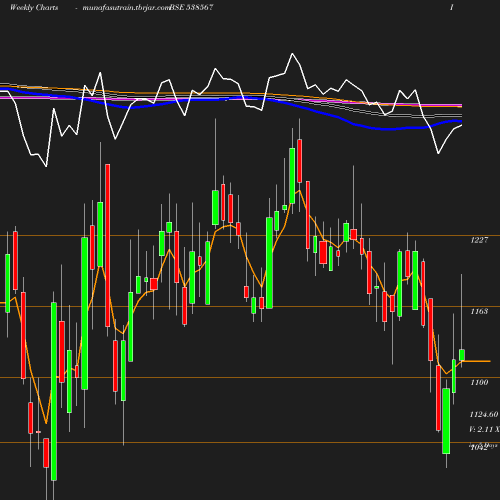Click the munafasutra website watermark text
The height and width of the screenshot is (500, 500).
coord(126,8)
